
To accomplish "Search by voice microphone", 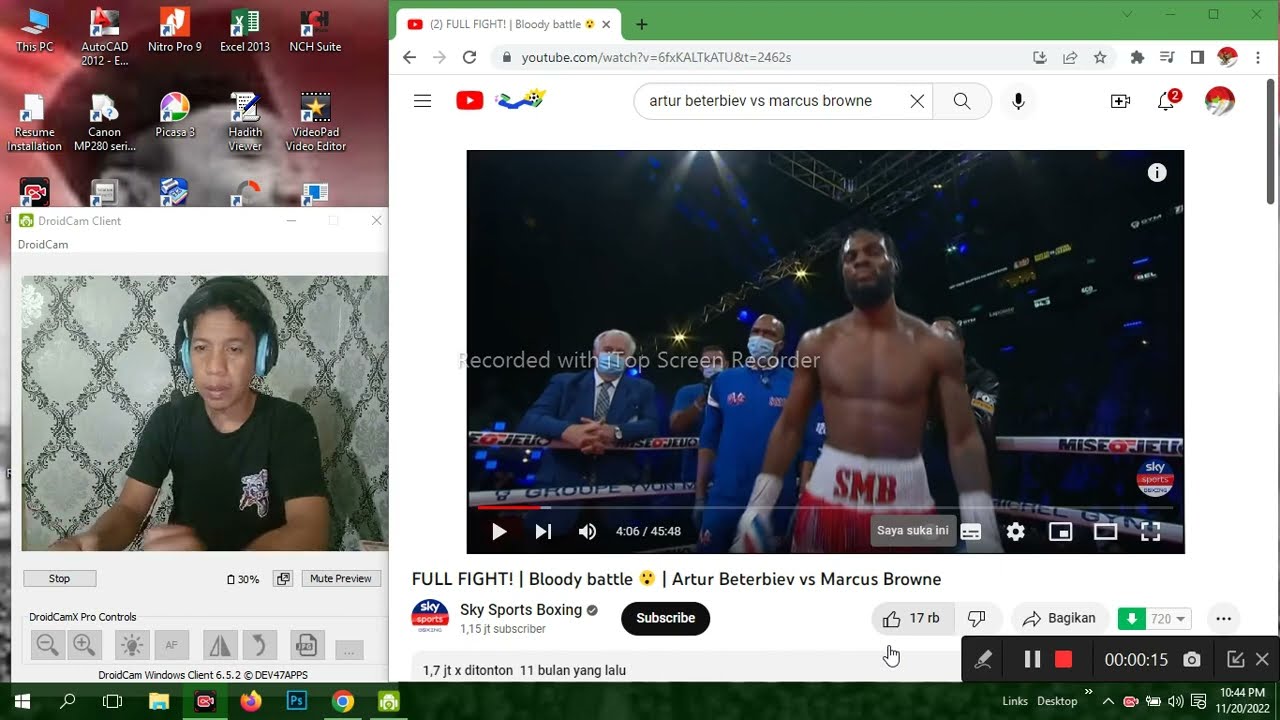I will [x=1018, y=101].
